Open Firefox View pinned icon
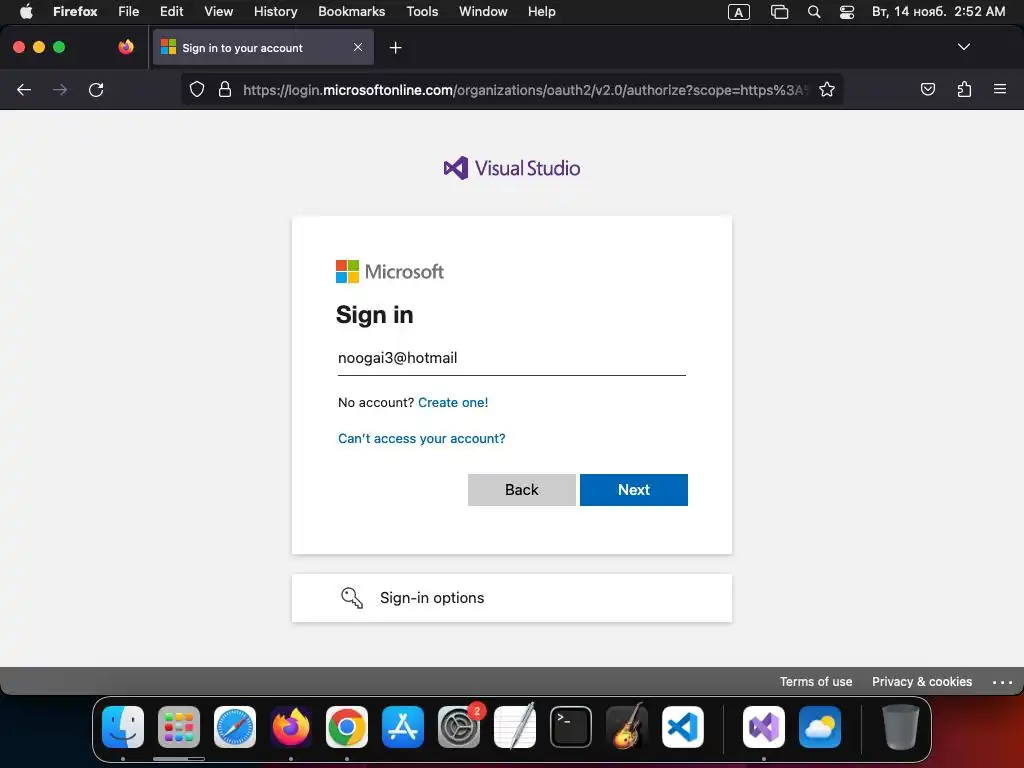 point(126,47)
